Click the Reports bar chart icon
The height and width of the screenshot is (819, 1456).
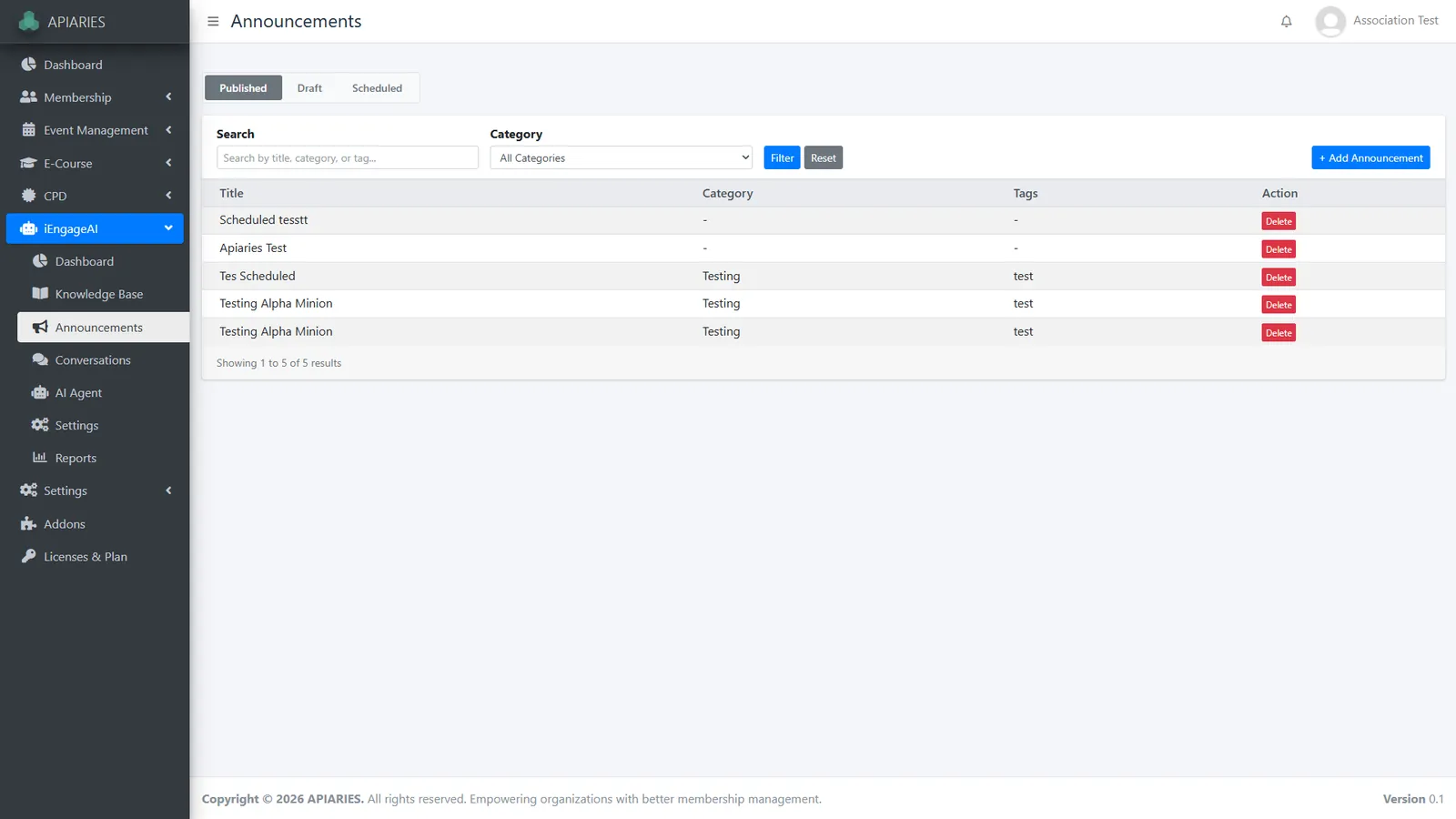pyautogui.click(x=40, y=458)
